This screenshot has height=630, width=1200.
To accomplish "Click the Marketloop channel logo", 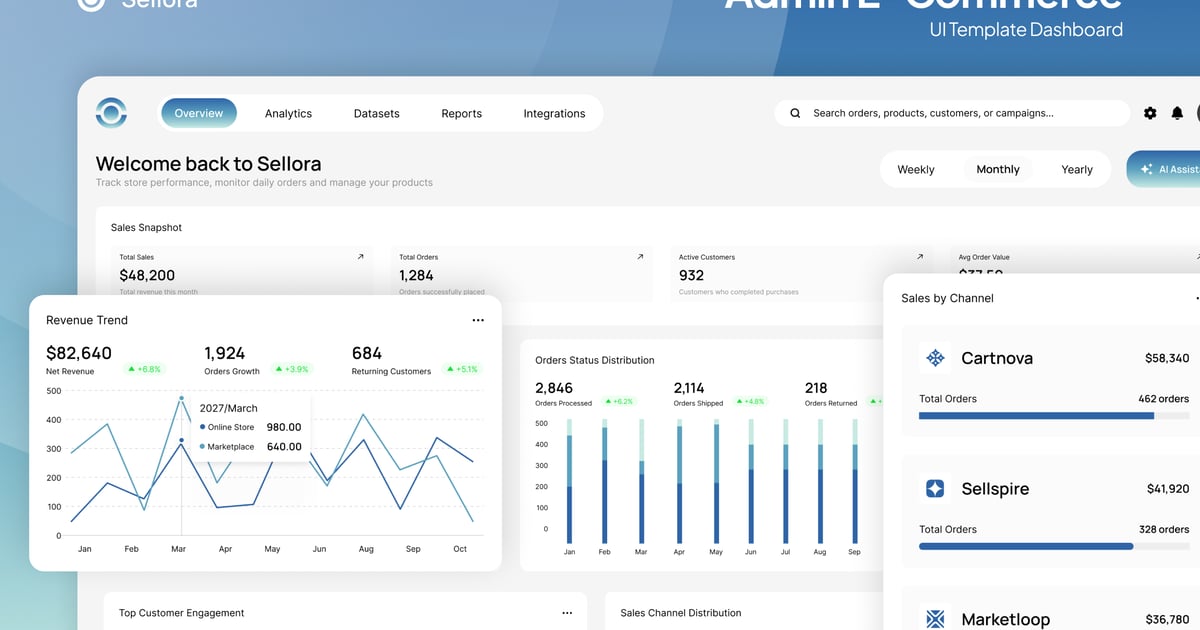I will [x=935, y=619].
